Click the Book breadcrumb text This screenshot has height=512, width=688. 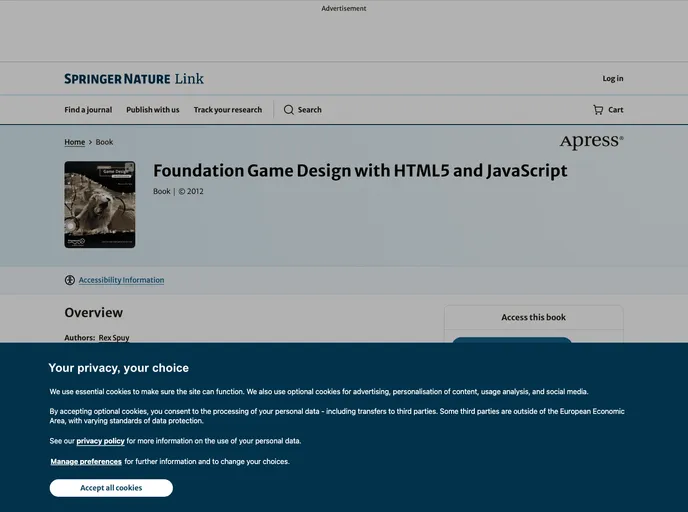(x=104, y=142)
